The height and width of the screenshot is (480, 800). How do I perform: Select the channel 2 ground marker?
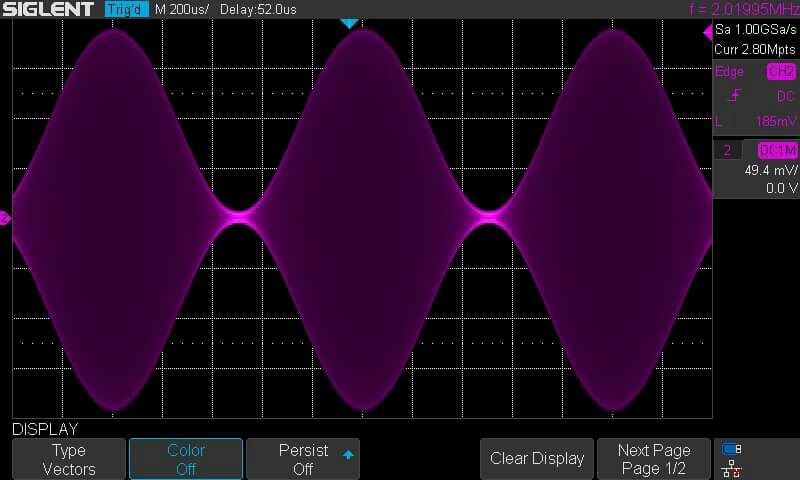tap(5, 218)
